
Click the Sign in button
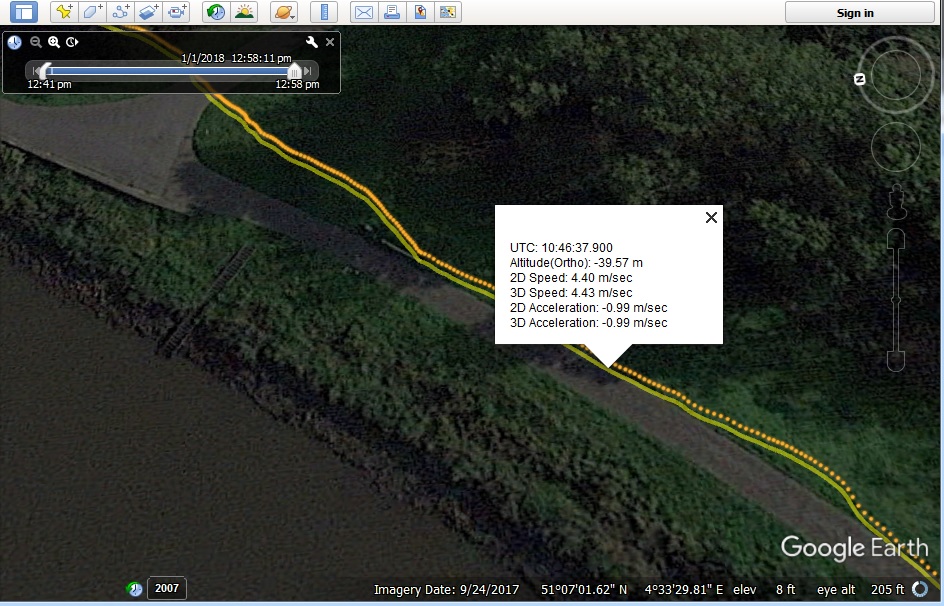[x=859, y=13]
